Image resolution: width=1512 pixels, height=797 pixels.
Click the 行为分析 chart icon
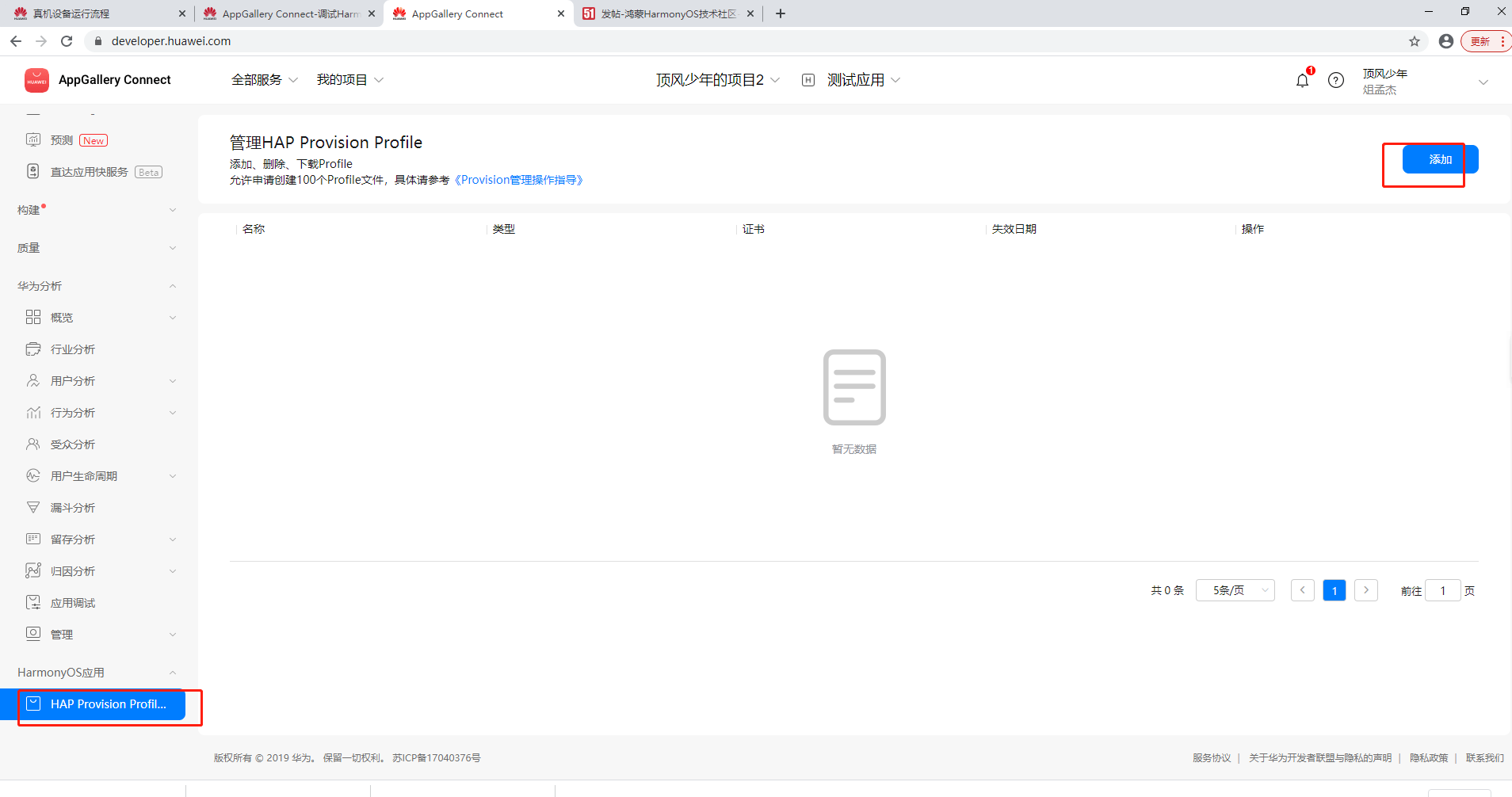33,413
